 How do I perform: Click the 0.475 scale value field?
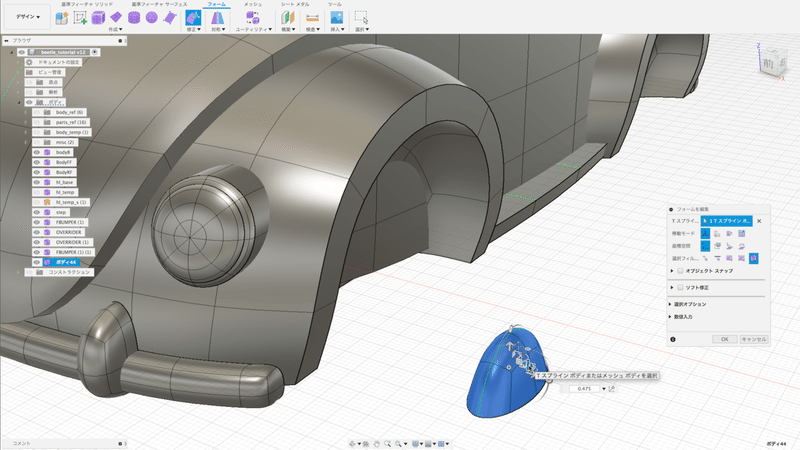(x=584, y=389)
